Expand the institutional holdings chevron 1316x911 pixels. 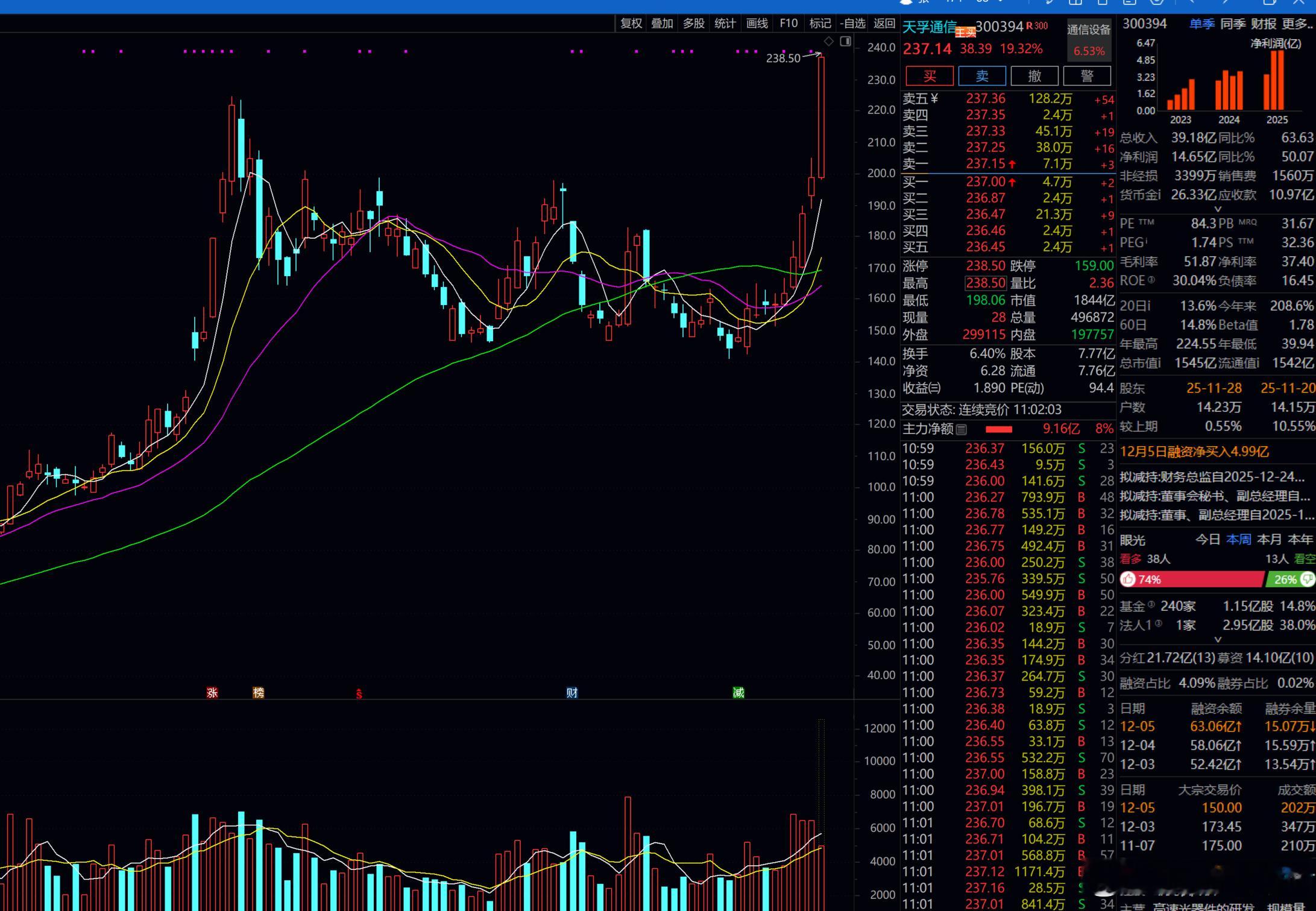coord(1217,640)
